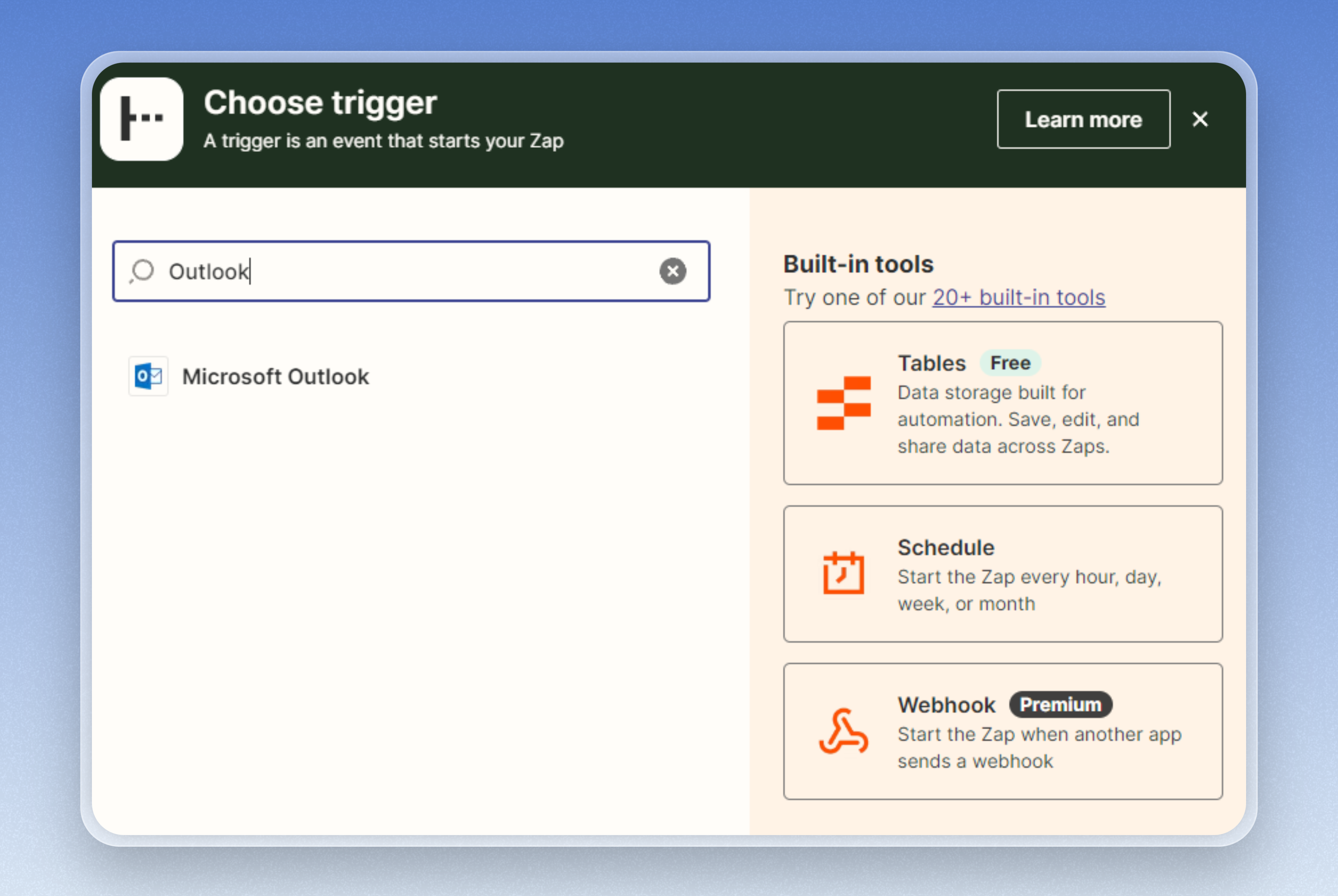Click the search magnifier icon
The image size is (1338, 896).
coord(142,271)
